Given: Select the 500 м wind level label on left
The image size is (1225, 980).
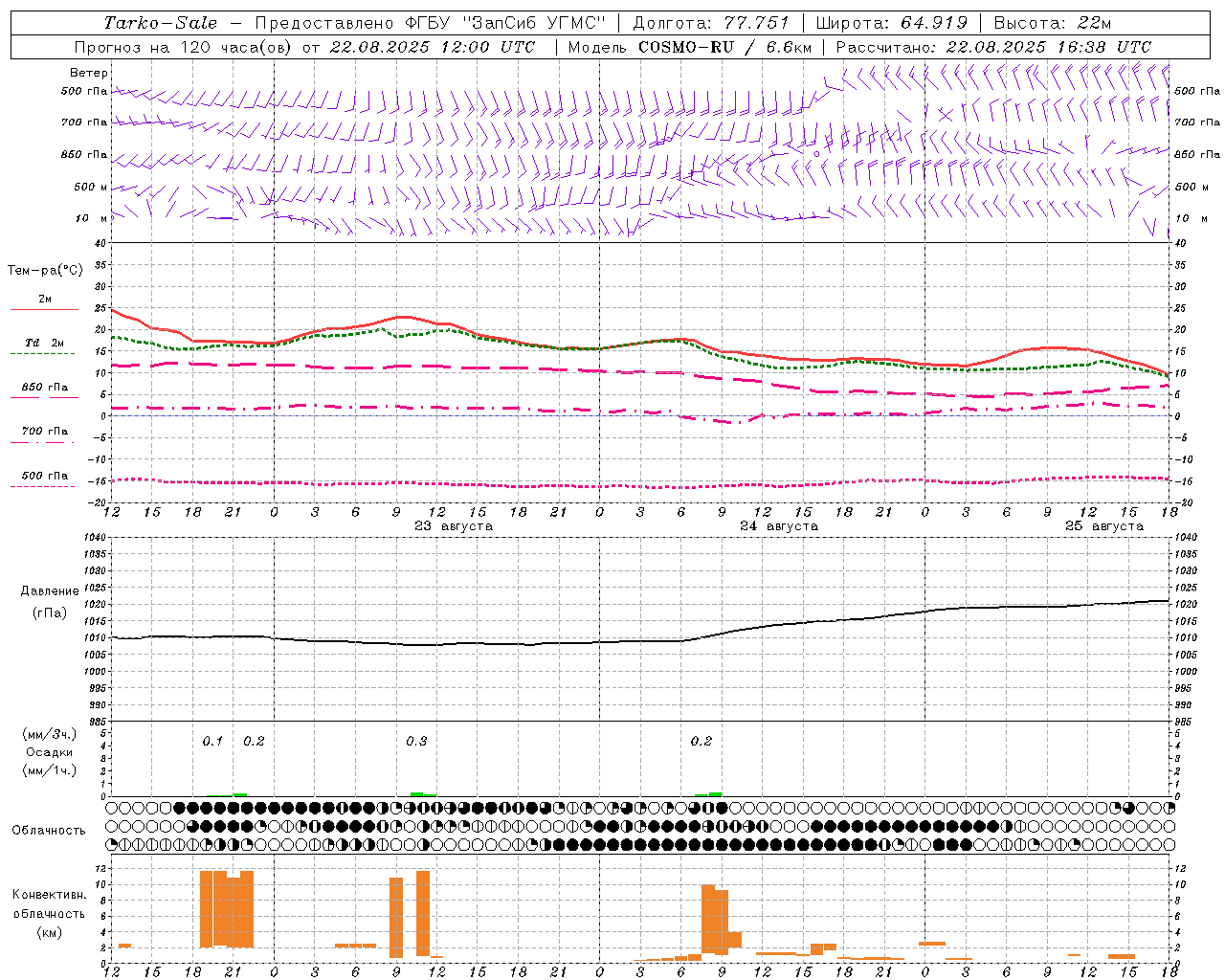Looking at the screenshot, I should tap(91, 187).
